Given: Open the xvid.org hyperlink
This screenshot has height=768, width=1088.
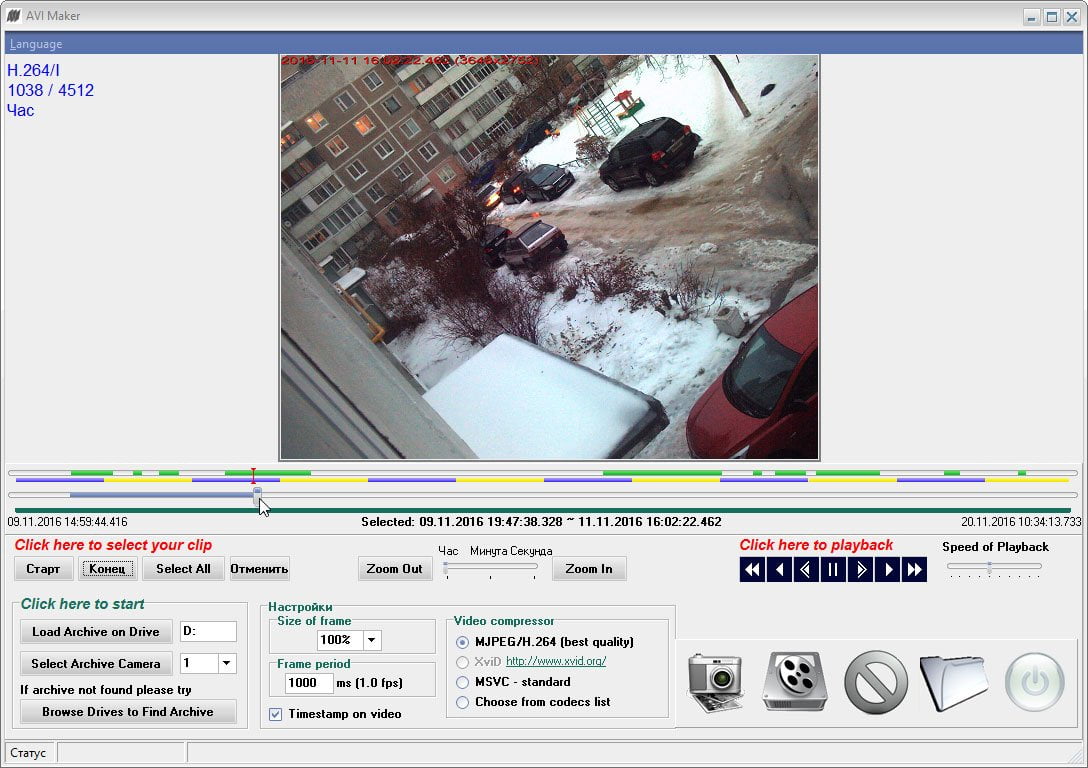Looking at the screenshot, I should click(556, 661).
